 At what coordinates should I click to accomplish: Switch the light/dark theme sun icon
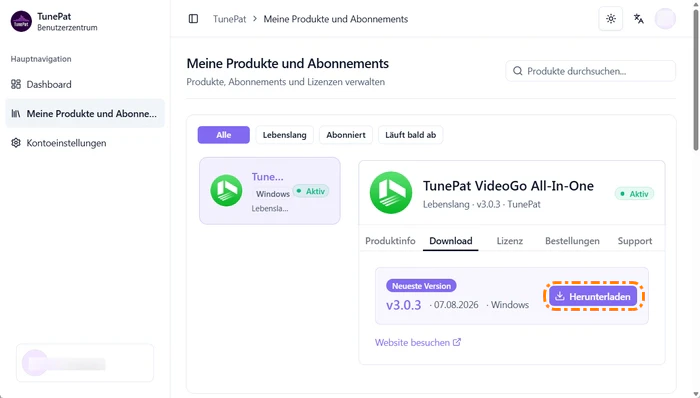point(611,19)
